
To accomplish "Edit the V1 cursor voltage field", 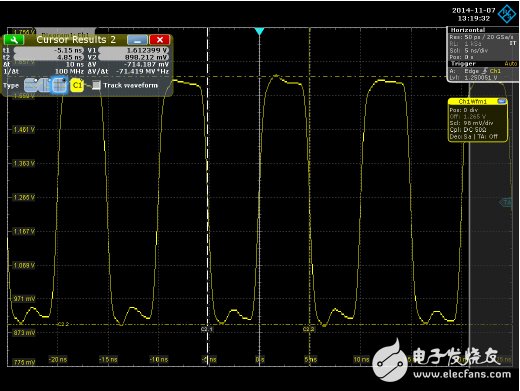I will 133,50.
